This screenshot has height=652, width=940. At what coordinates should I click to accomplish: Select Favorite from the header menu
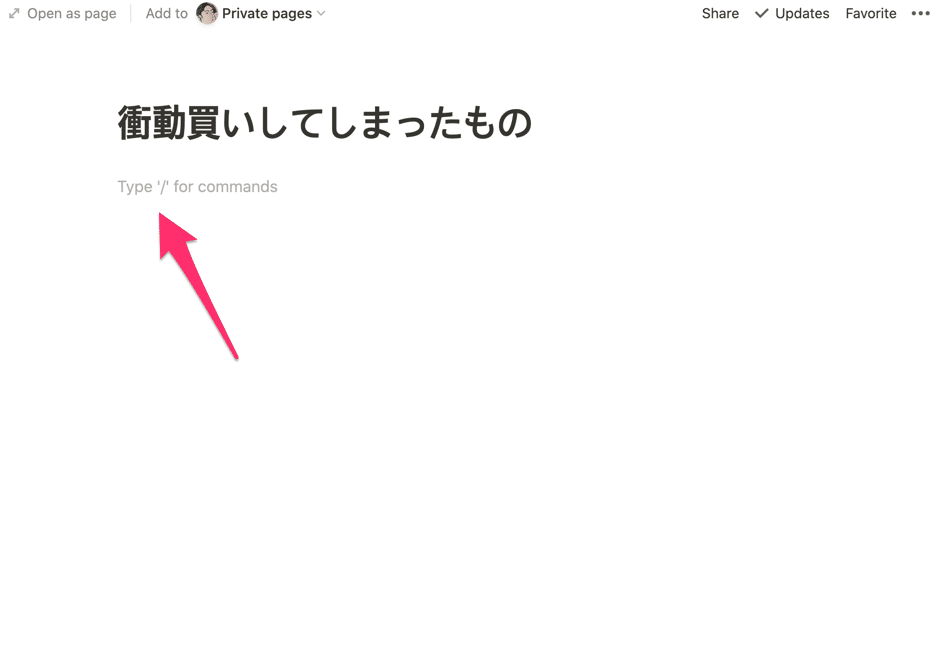(x=870, y=13)
